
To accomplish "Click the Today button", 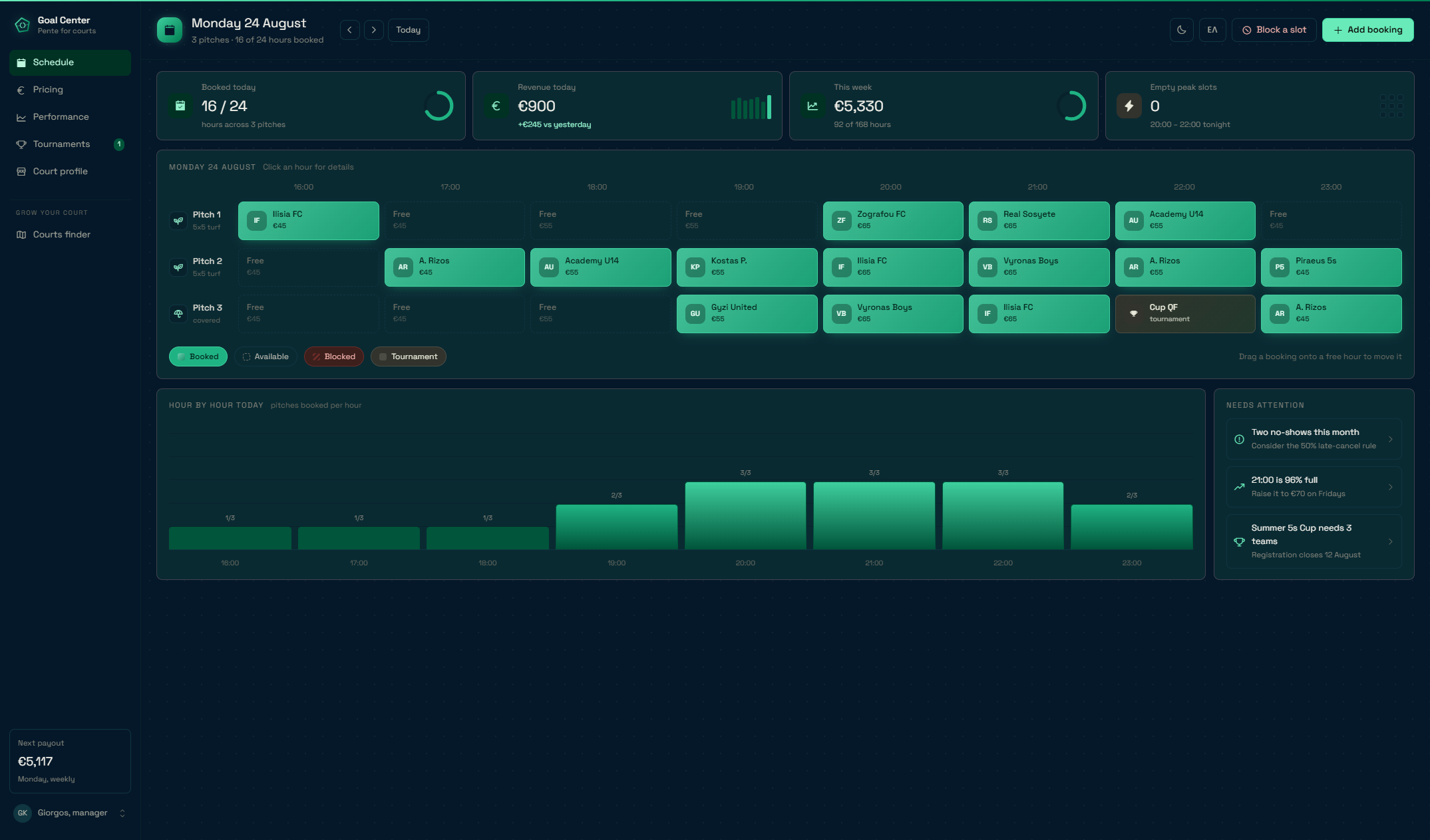I will (x=408, y=30).
